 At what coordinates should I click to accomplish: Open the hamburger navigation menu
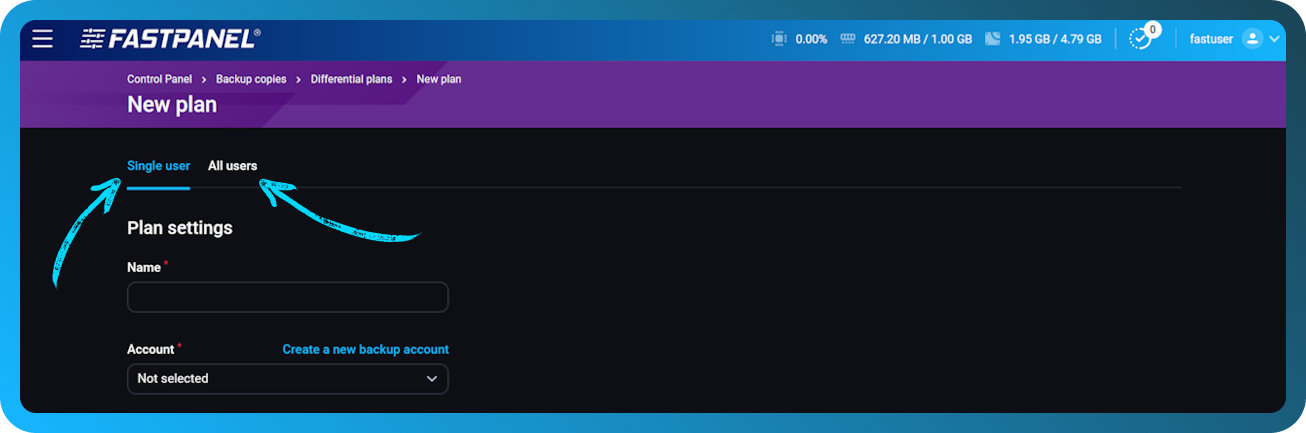click(42, 39)
